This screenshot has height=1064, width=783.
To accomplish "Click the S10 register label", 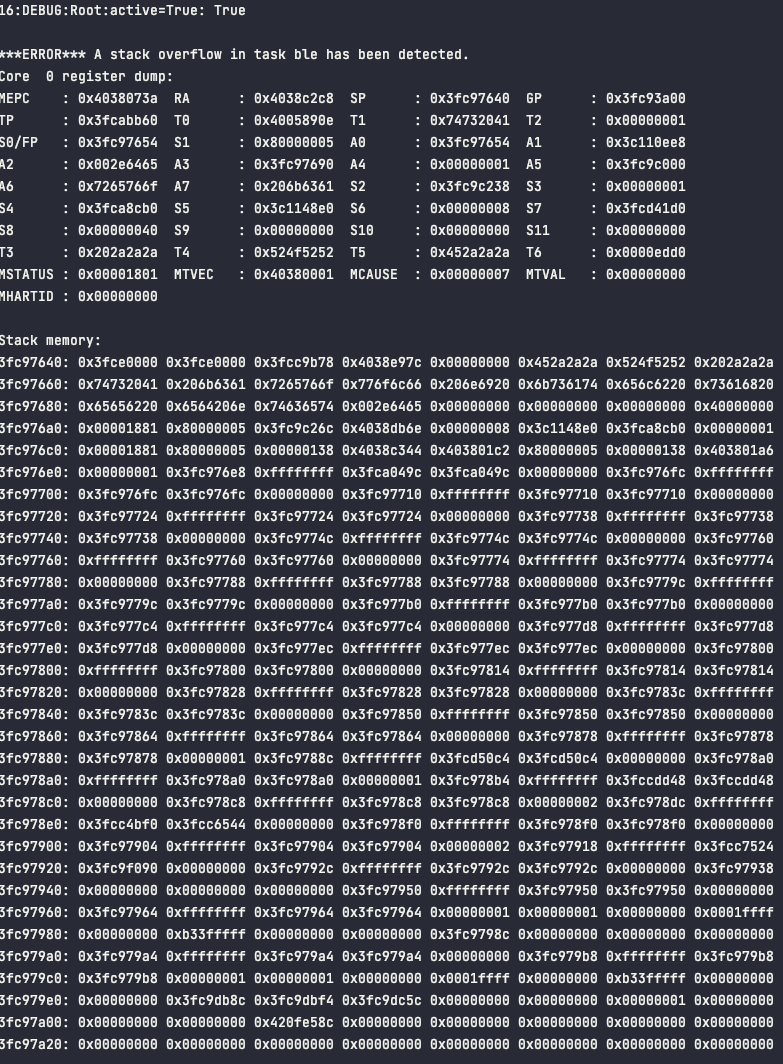I will coord(362,231).
